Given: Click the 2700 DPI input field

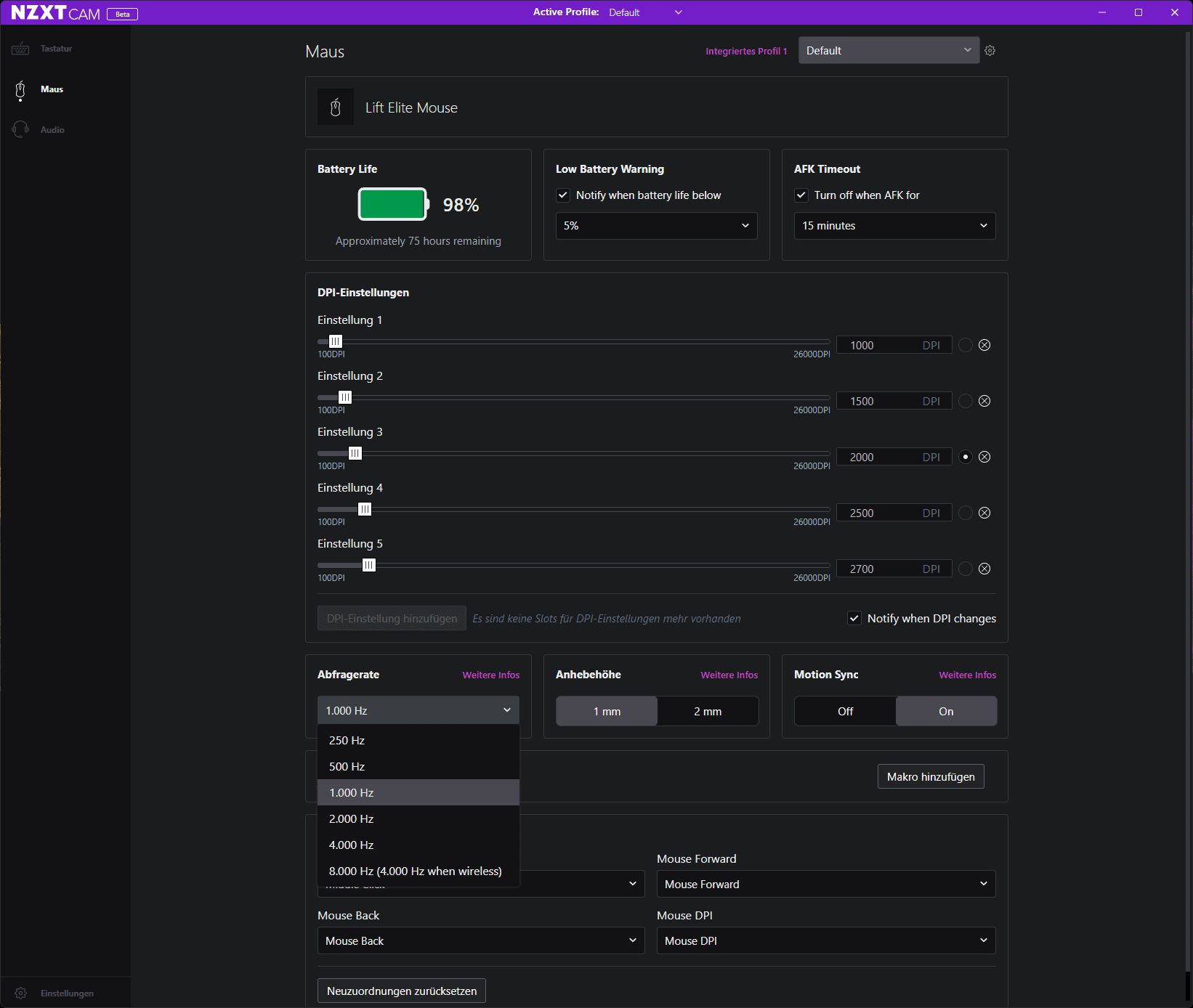Looking at the screenshot, I should (x=894, y=569).
